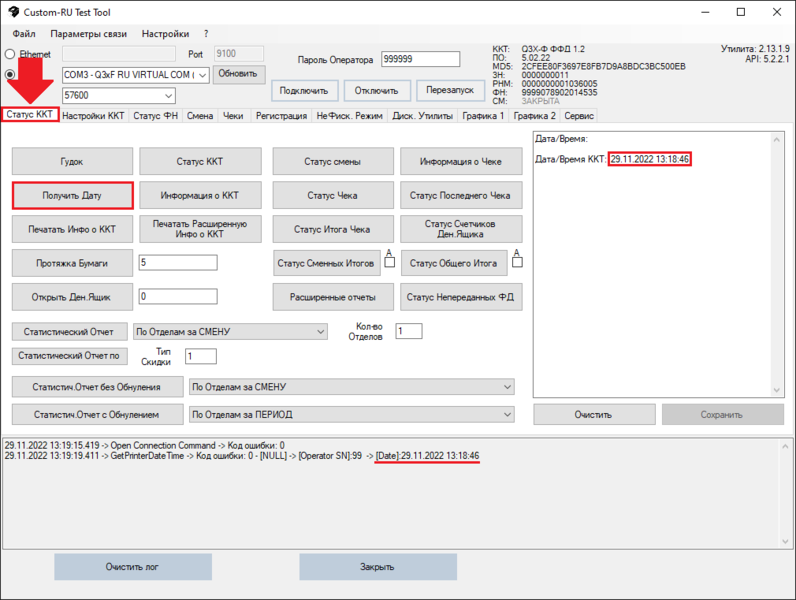Click the Custom-RU Test Tool title bar icon
796x600 pixels.
pyautogui.click(x=12, y=12)
